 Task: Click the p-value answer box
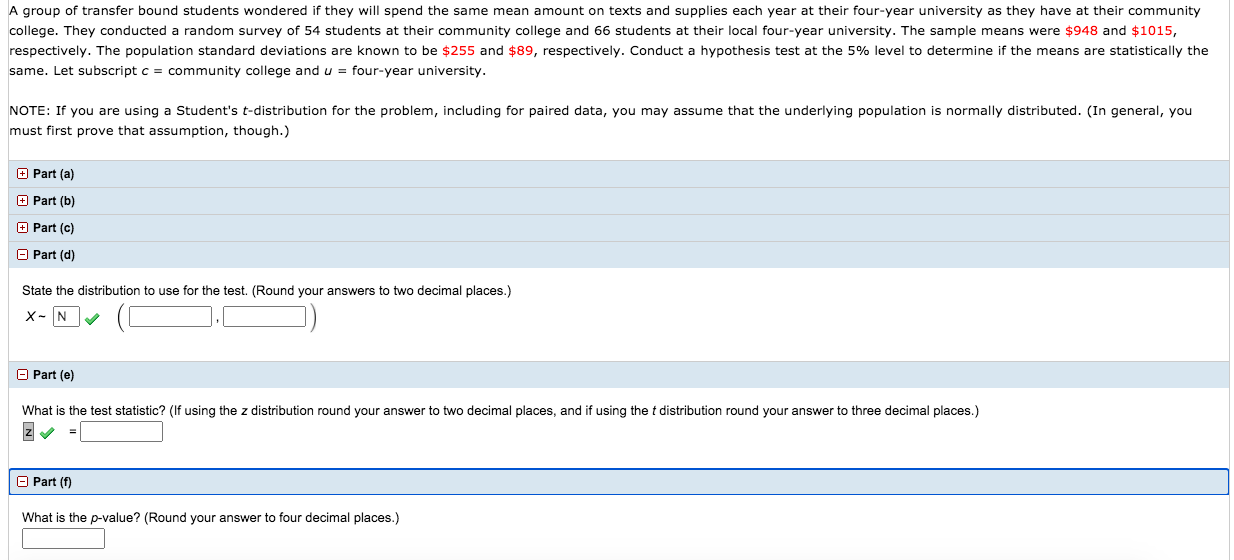click(x=64, y=538)
